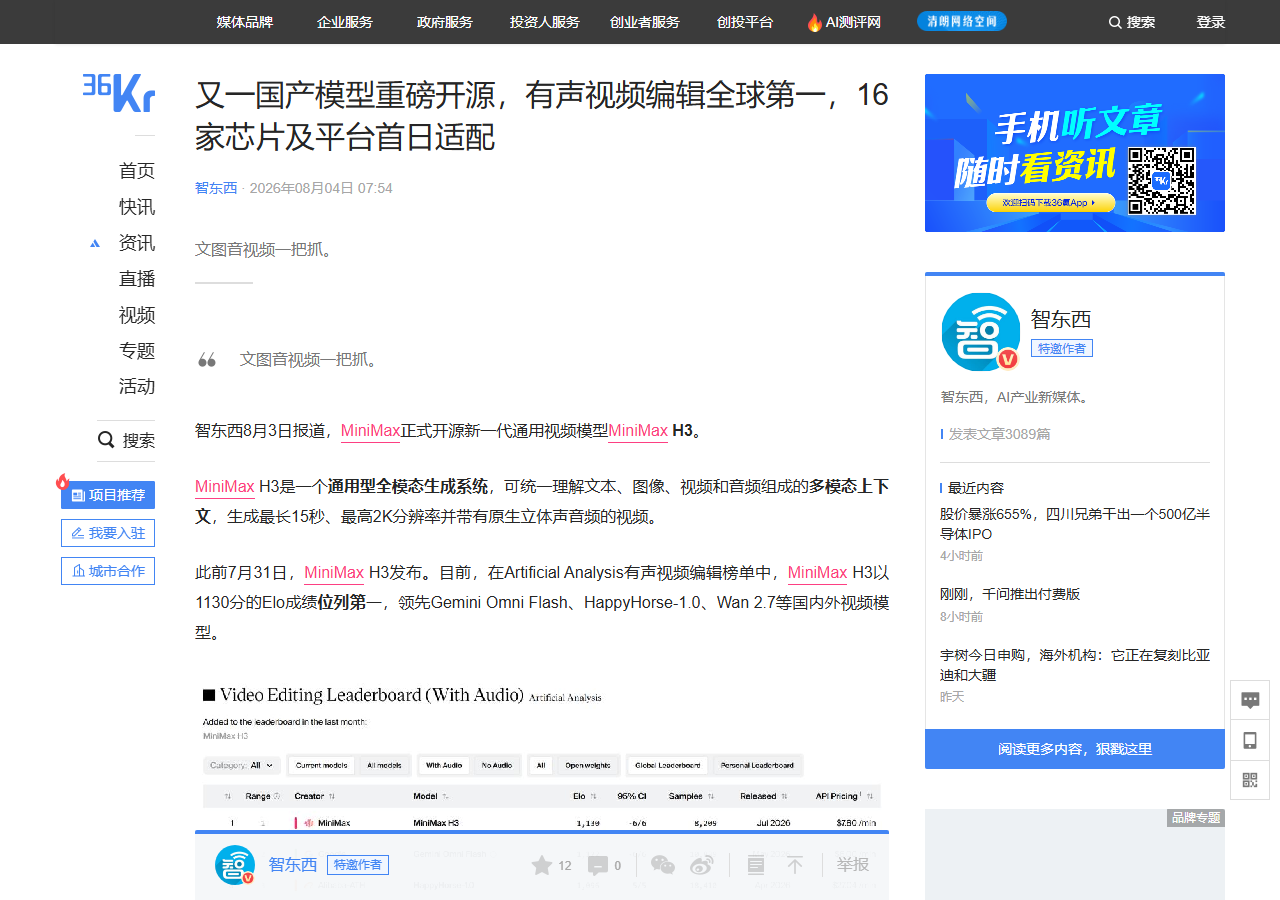Open the floating feedback chat icon

[x=1250, y=700]
